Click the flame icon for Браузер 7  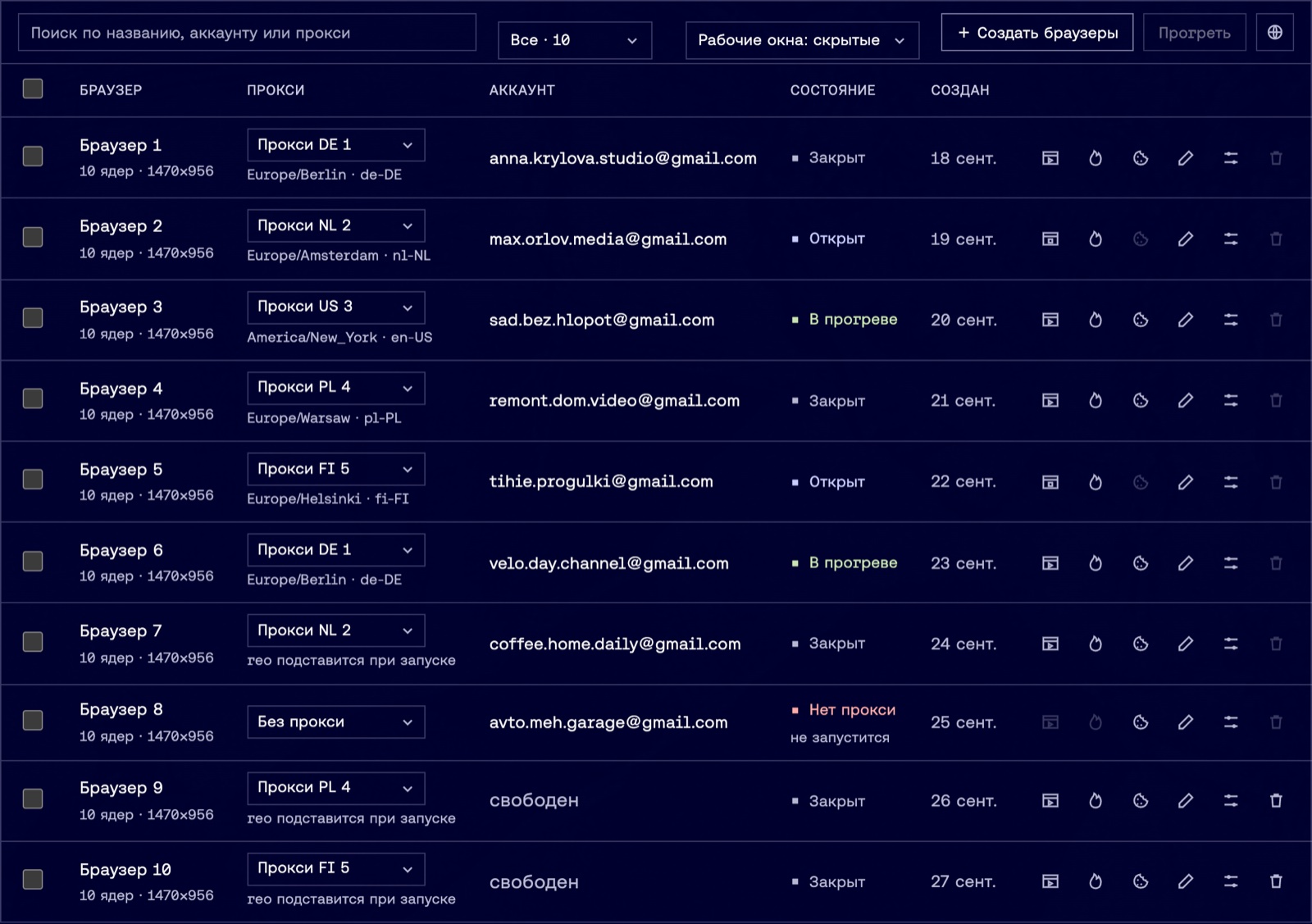click(1096, 644)
